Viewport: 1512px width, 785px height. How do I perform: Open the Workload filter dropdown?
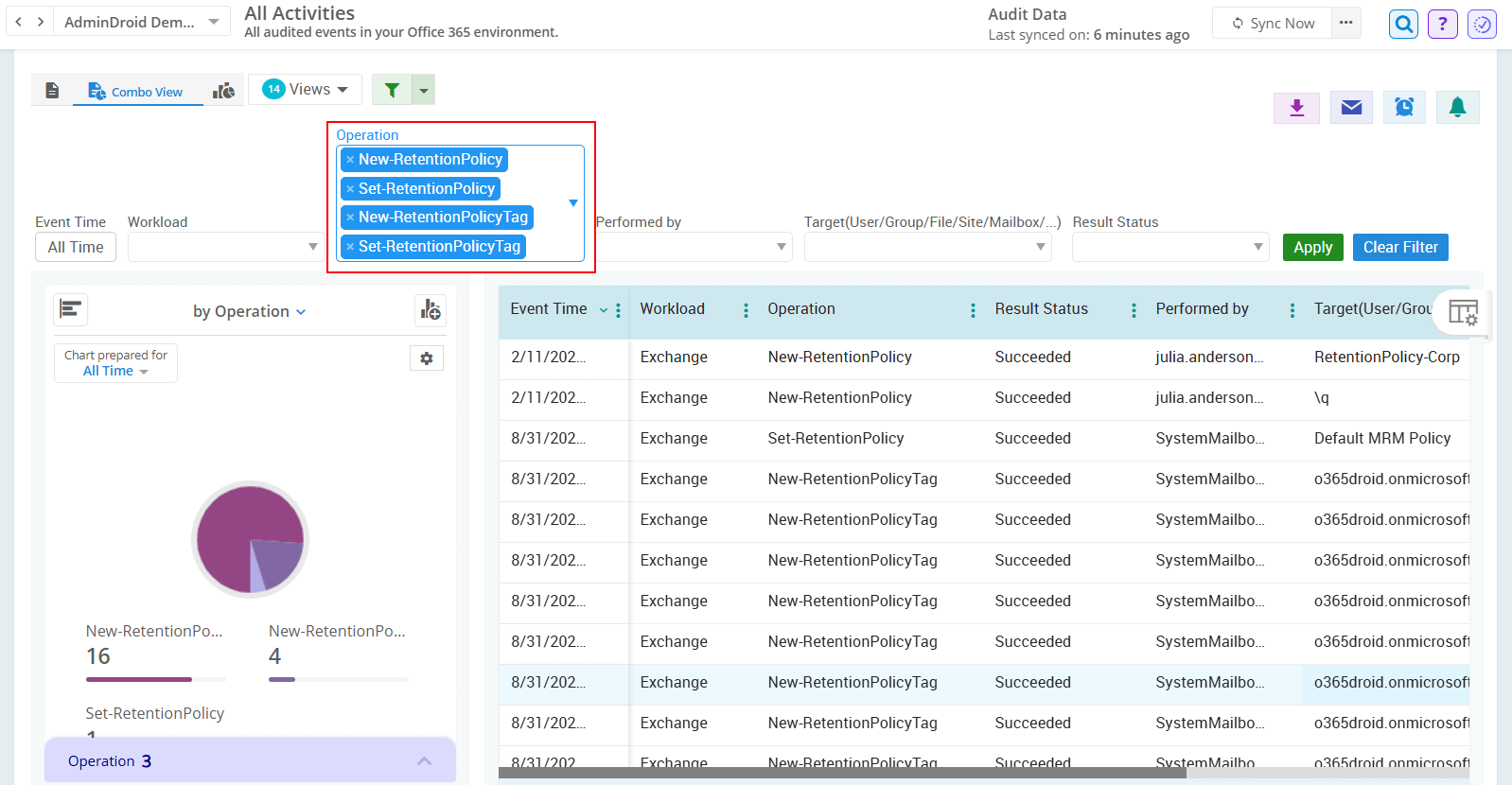coord(225,247)
